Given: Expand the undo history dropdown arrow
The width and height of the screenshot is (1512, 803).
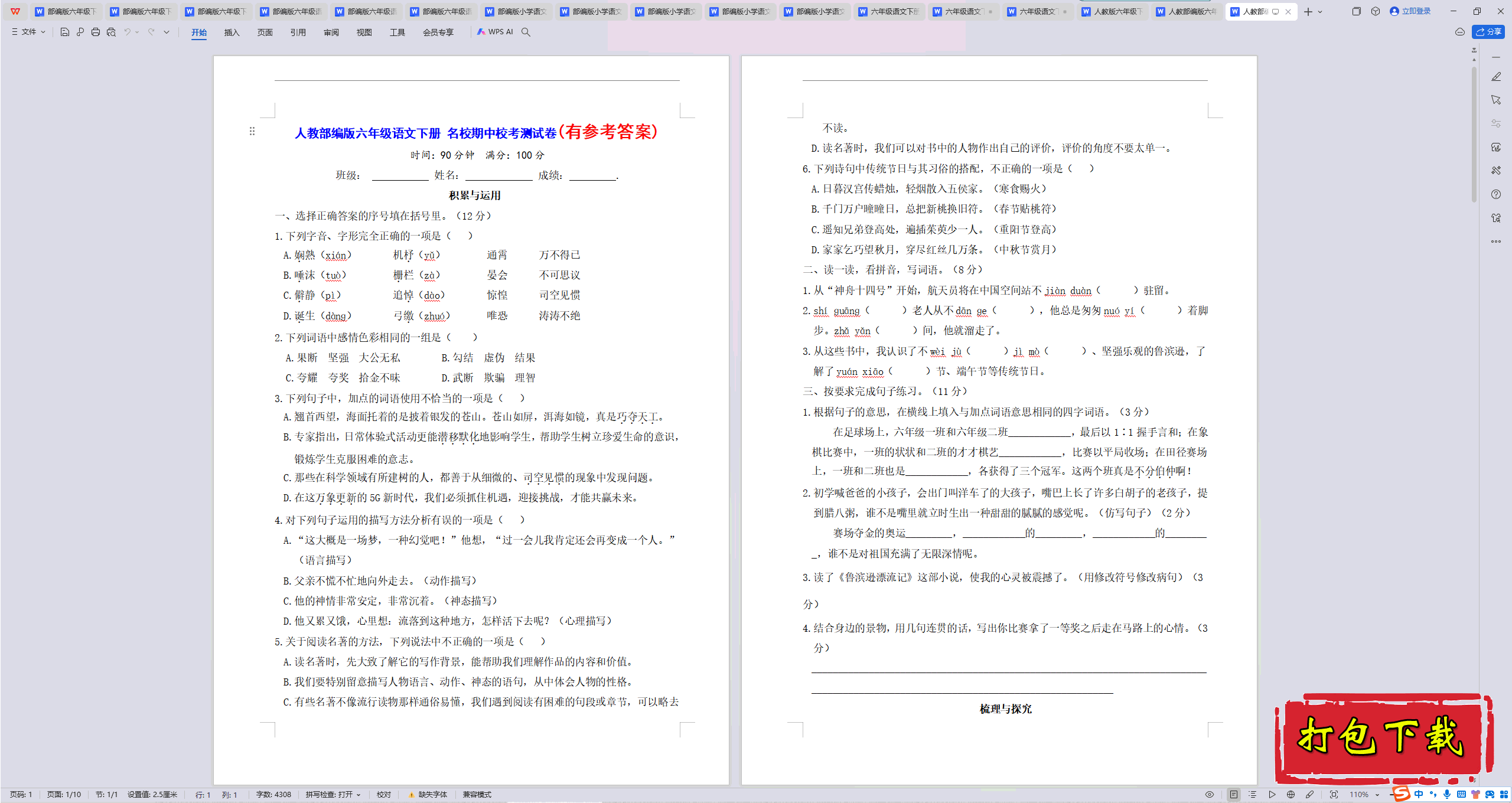Looking at the screenshot, I should (x=137, y=32).
